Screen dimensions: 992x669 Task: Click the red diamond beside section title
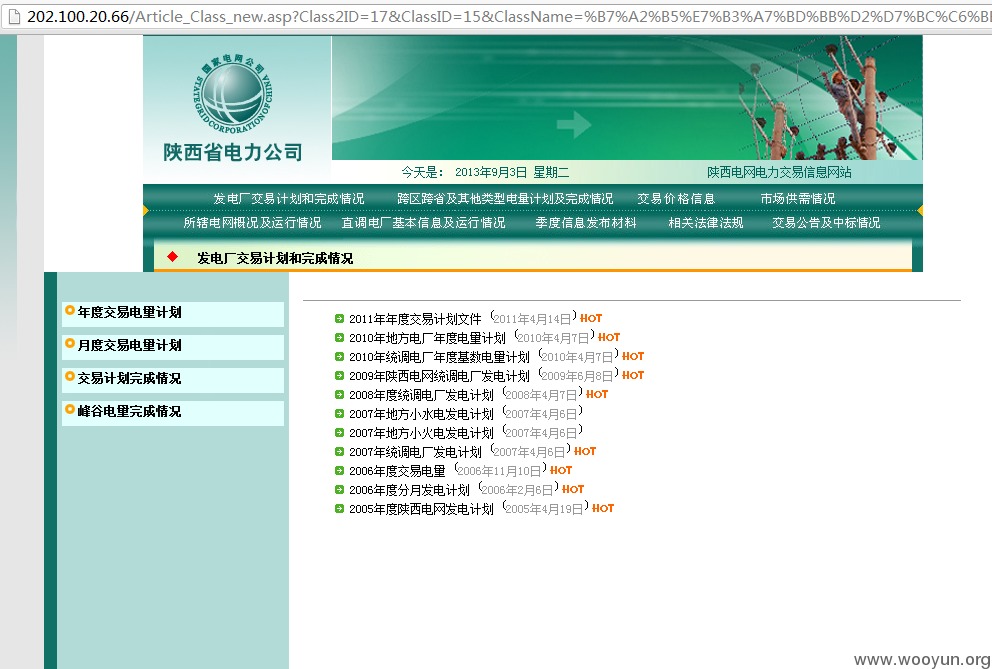click(172, 257)
